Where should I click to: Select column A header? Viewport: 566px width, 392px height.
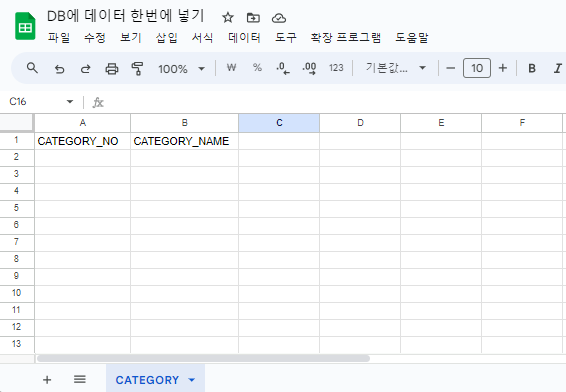pos(83,123)
